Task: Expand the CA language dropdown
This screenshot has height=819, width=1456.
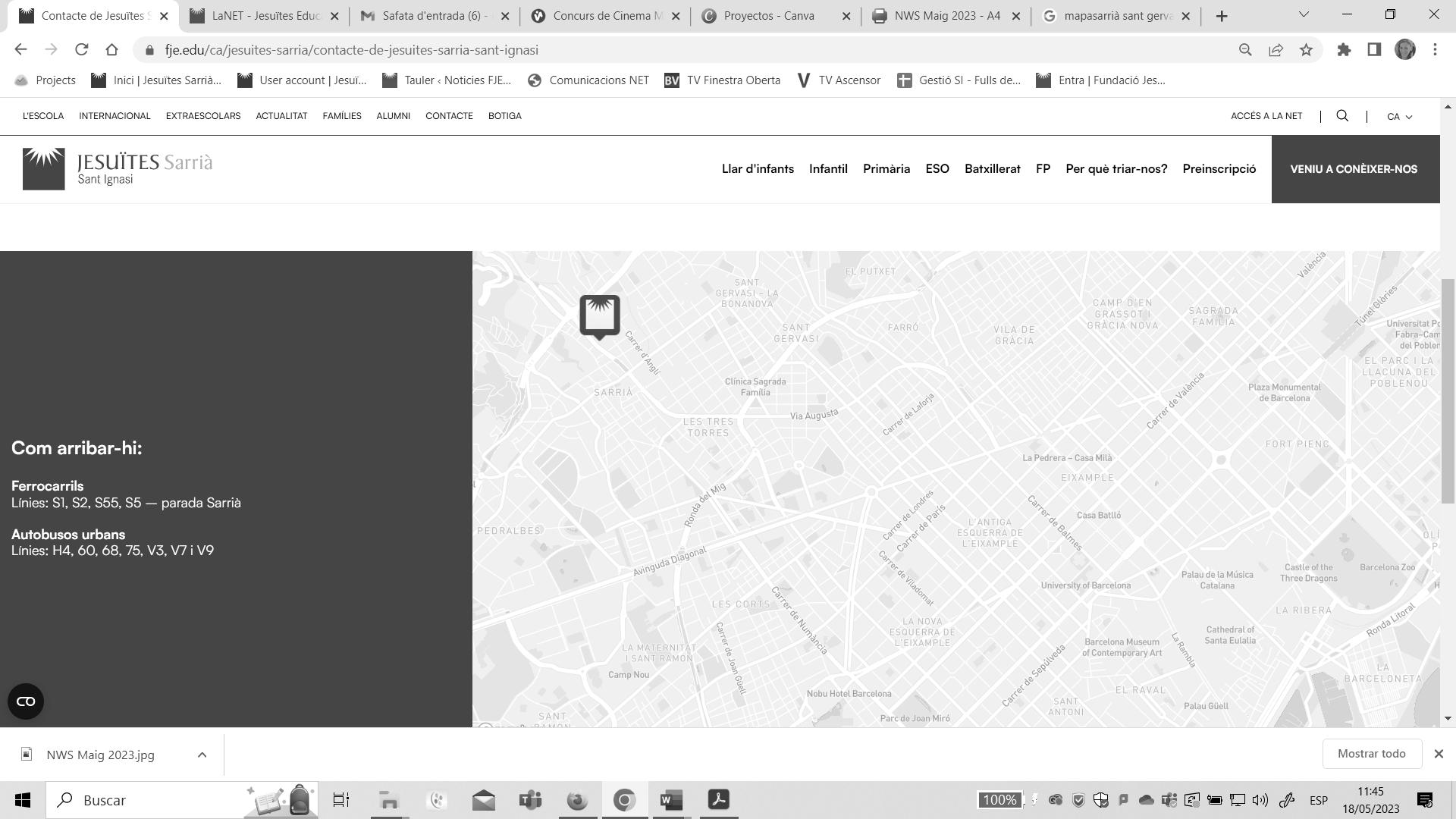Action: (x=1399, y=117)
